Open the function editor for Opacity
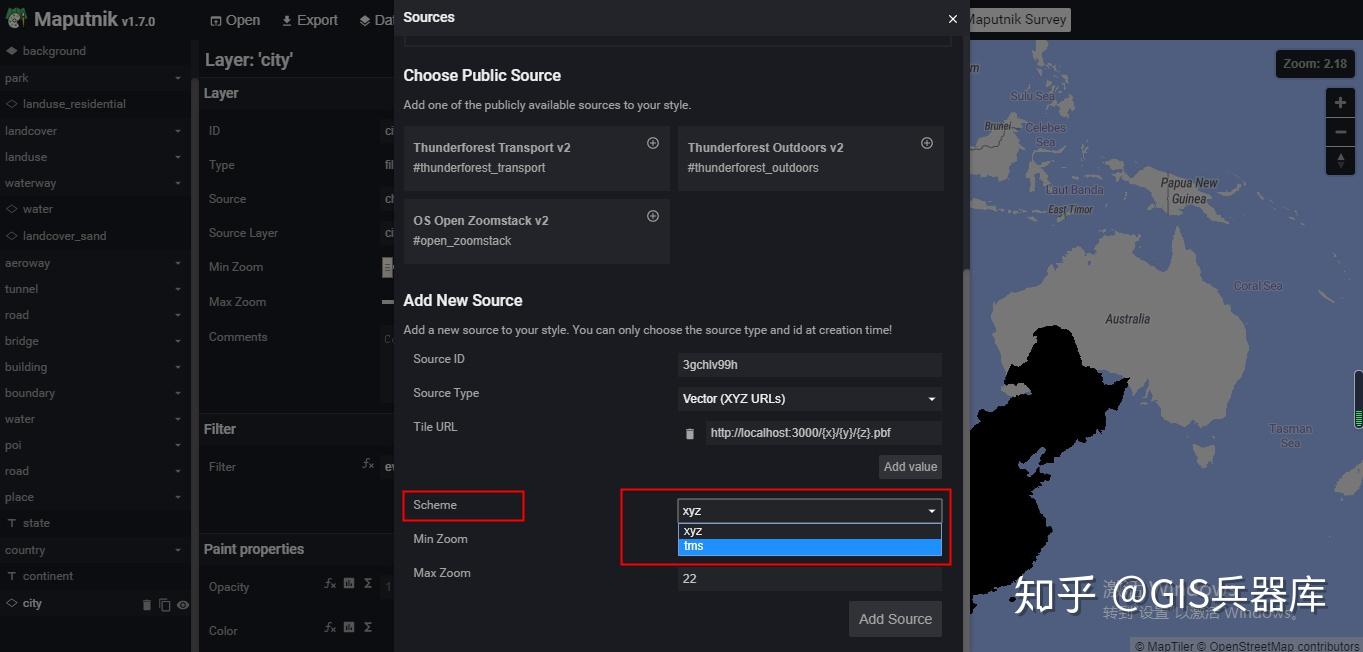Image resolution: width=1363 pixels, height=652 pixels. click(x=330, y=587)
